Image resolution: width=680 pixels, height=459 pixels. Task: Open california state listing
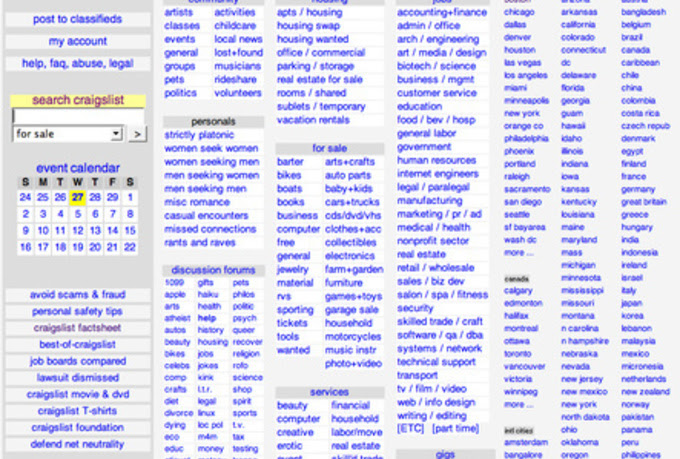point(578,25)
